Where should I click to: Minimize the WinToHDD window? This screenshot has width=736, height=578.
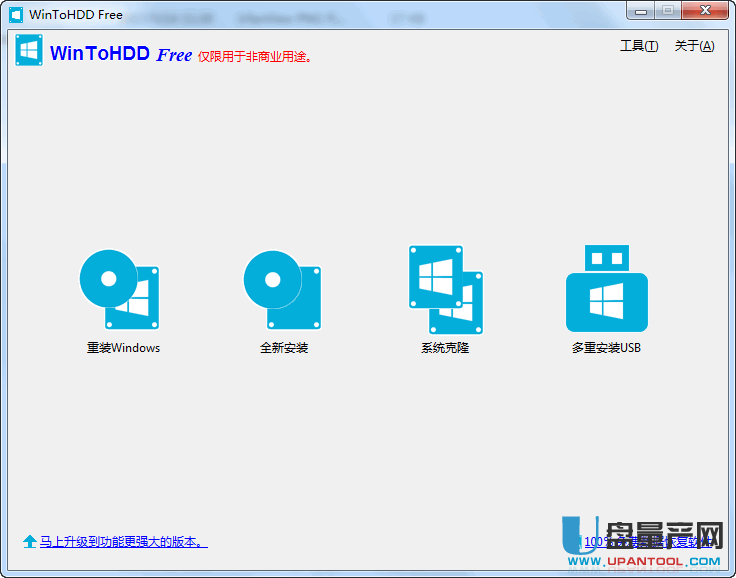(x=642, y=11)
